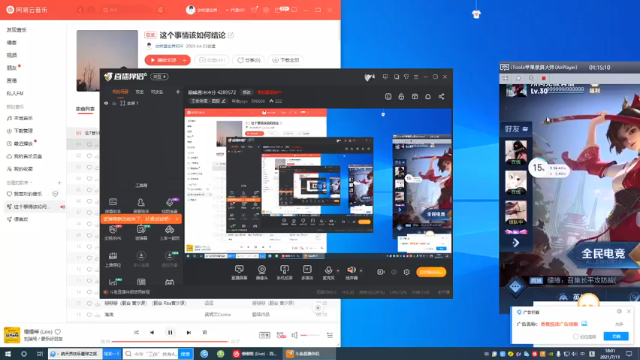Open lock icon in streaming app header
The width and height of the screenshot is (640, 360).
[x=401, y=97]
